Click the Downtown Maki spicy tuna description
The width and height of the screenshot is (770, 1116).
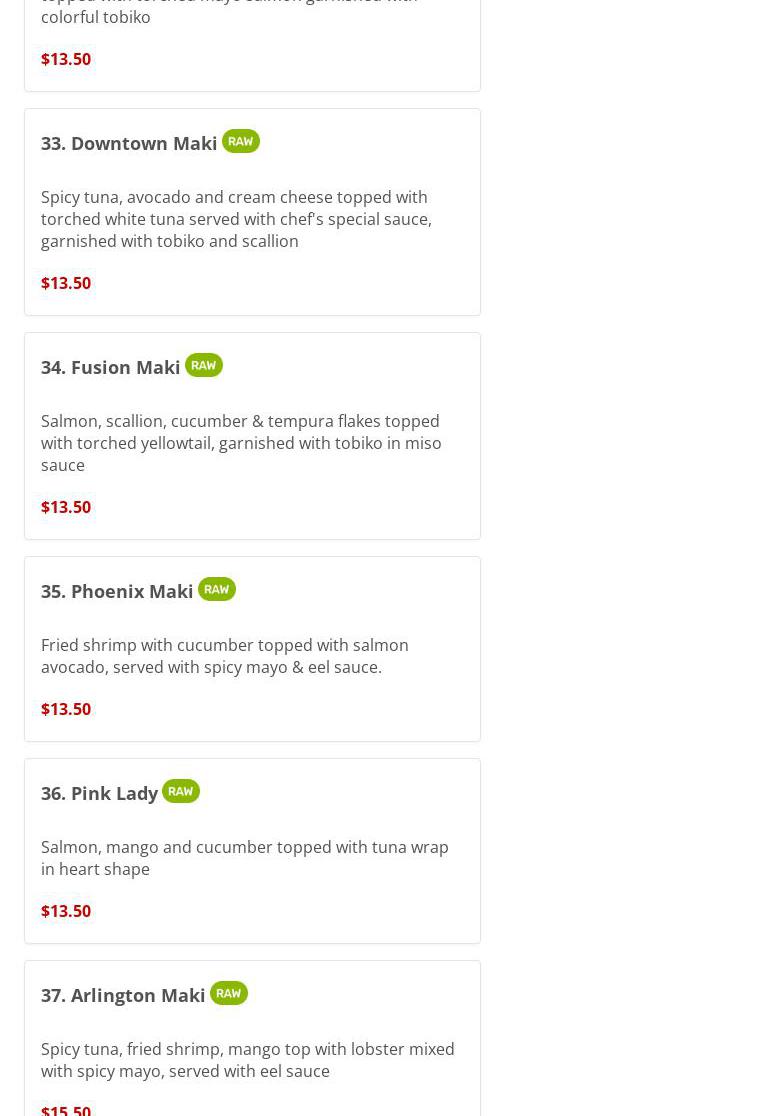236,219
